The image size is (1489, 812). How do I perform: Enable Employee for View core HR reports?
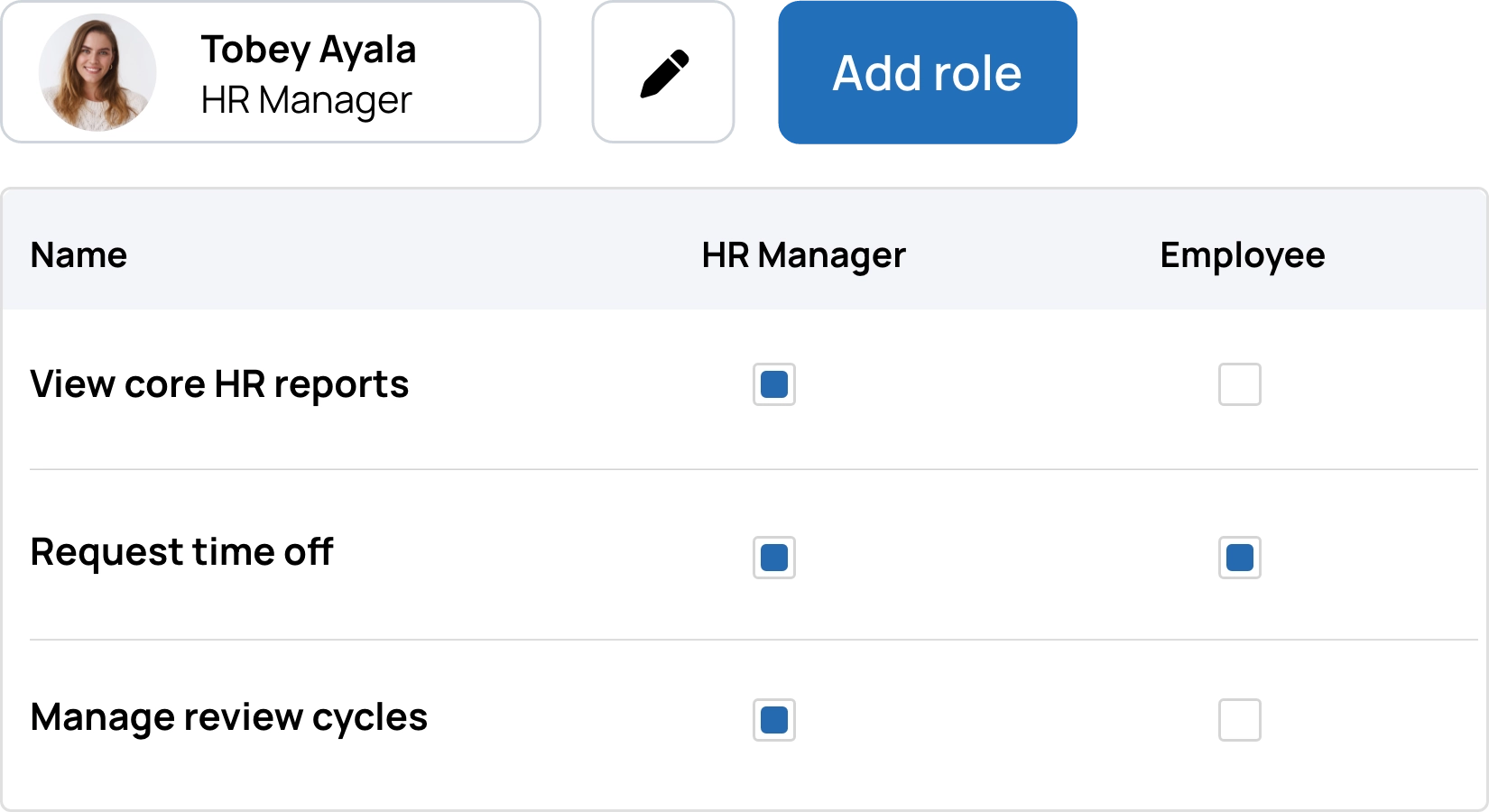[1239, 384]
